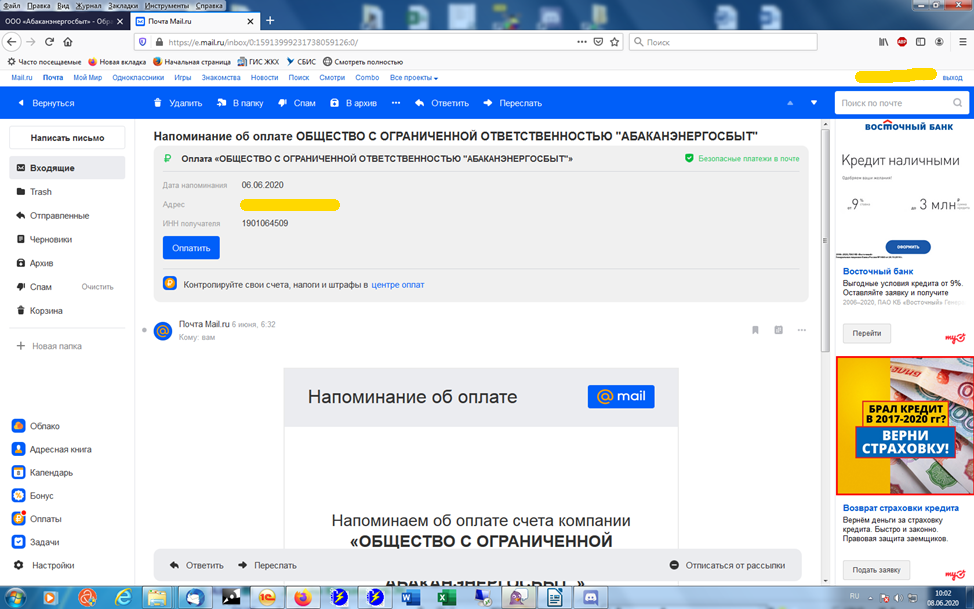This screenshot has height=609, width=974.
Task: Open page actions menu in address bar
Action: tap(581, 42)
